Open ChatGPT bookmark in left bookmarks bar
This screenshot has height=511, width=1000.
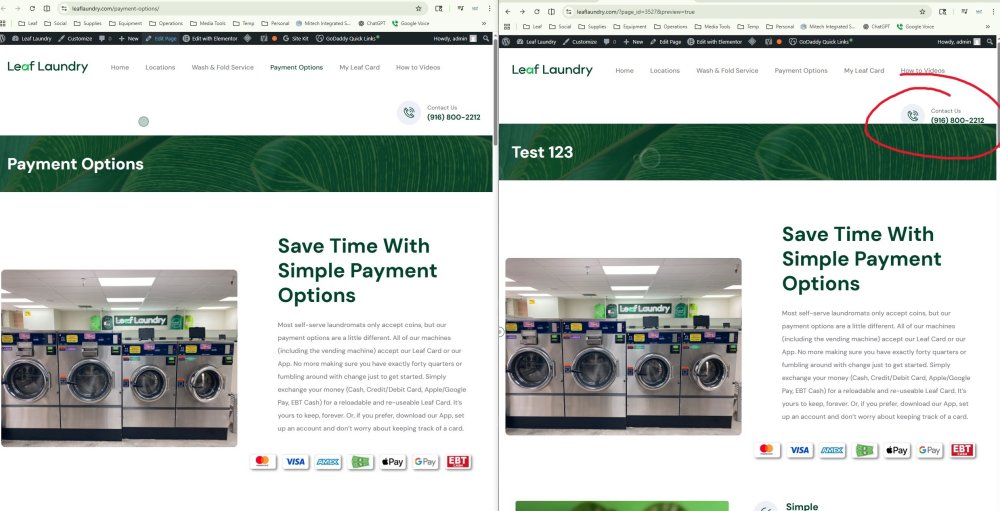(376, 23)
